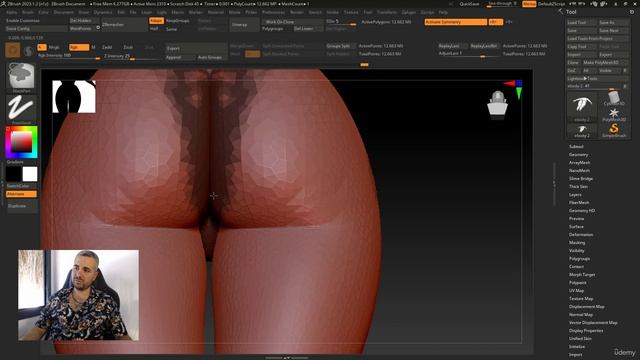640x360 pixels.
Task: Expand the Geometry sub-palette
Action: pyautogui.click(x=578, y=155)
